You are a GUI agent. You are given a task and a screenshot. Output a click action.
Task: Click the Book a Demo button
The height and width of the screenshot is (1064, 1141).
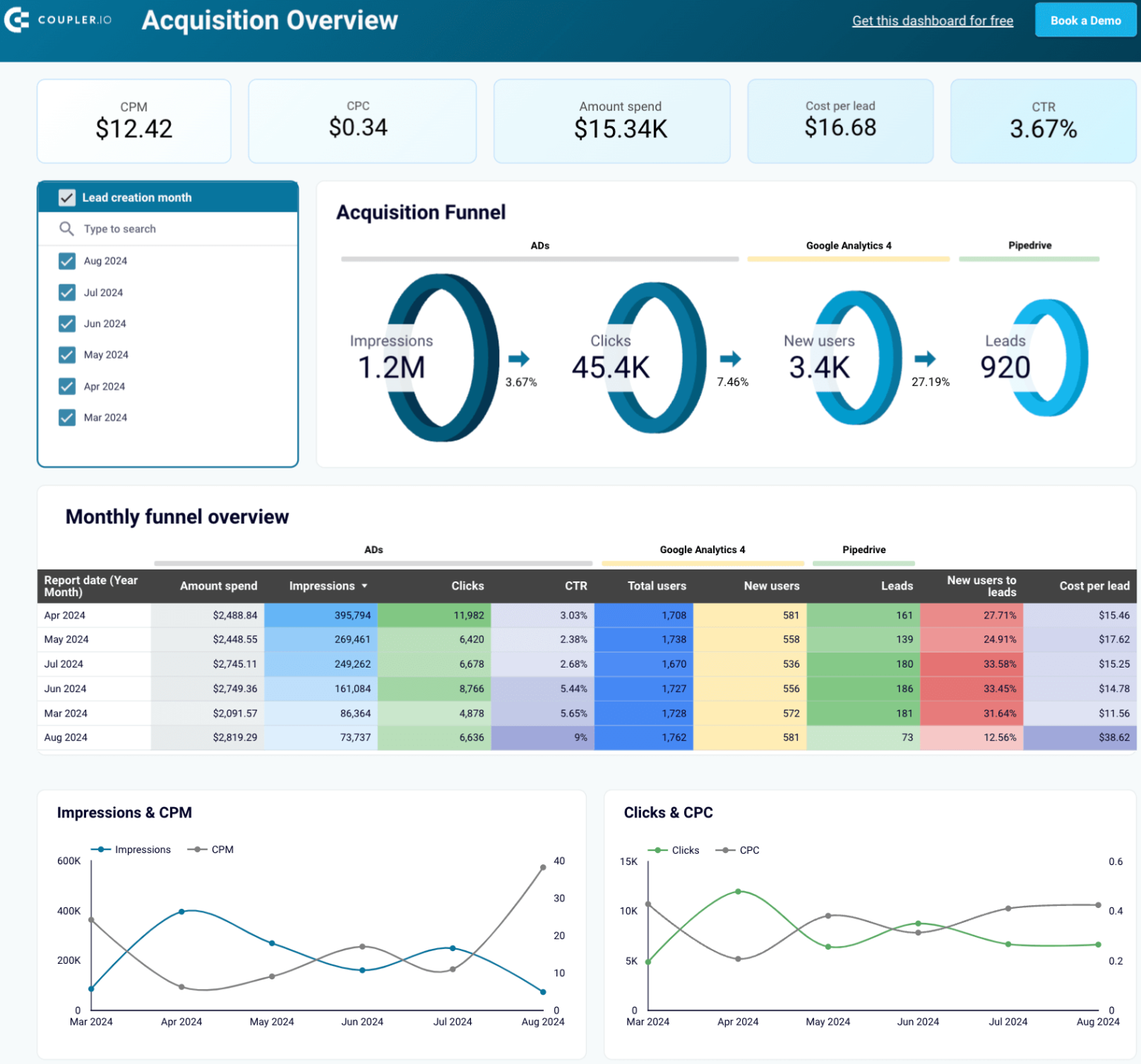(1085, 20)
